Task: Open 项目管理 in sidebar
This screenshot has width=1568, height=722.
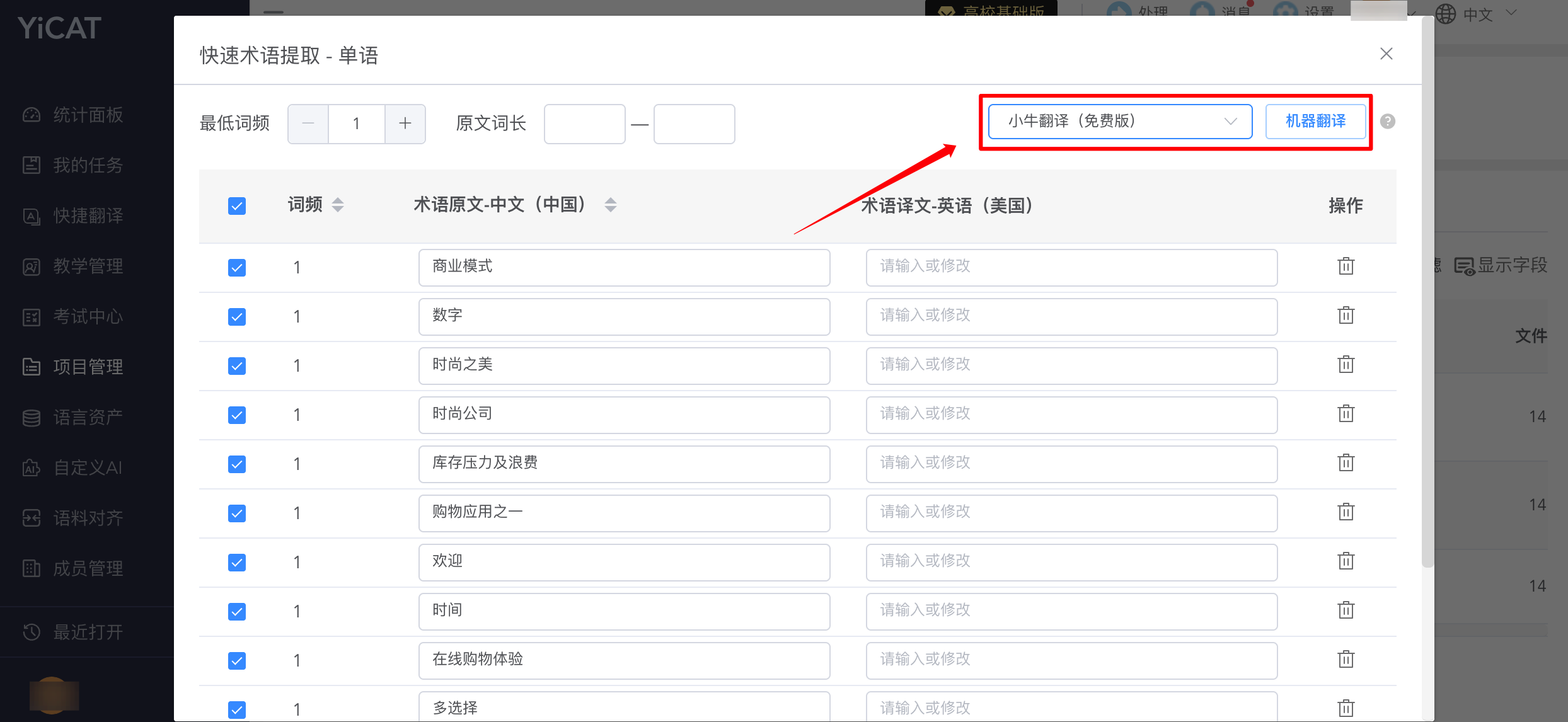Action: (x=74, y=367)
